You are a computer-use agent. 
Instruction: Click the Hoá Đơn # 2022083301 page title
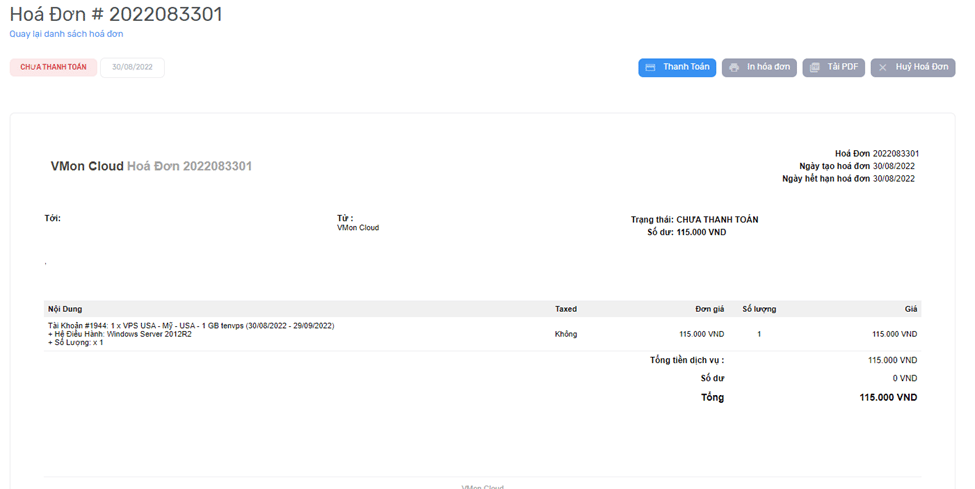(x=116, y=14)
